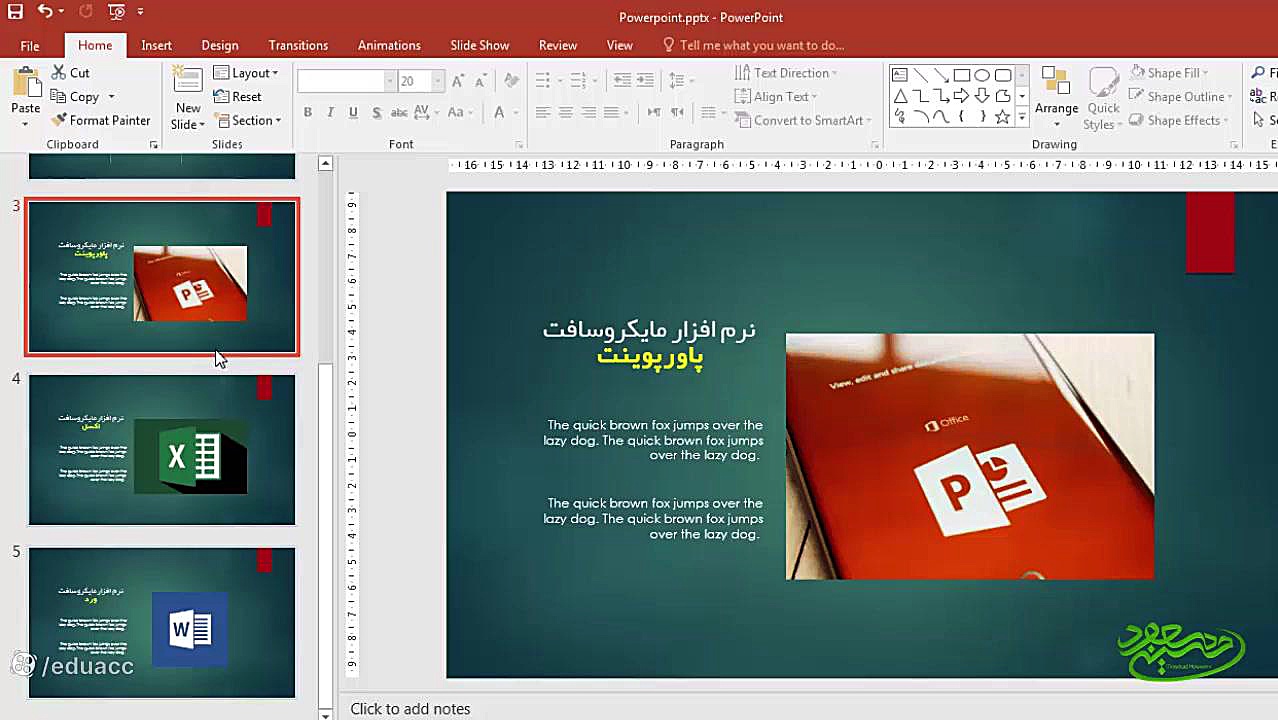The image size is (1278, 720).
Task: Undo the last action
Action: 45,12
